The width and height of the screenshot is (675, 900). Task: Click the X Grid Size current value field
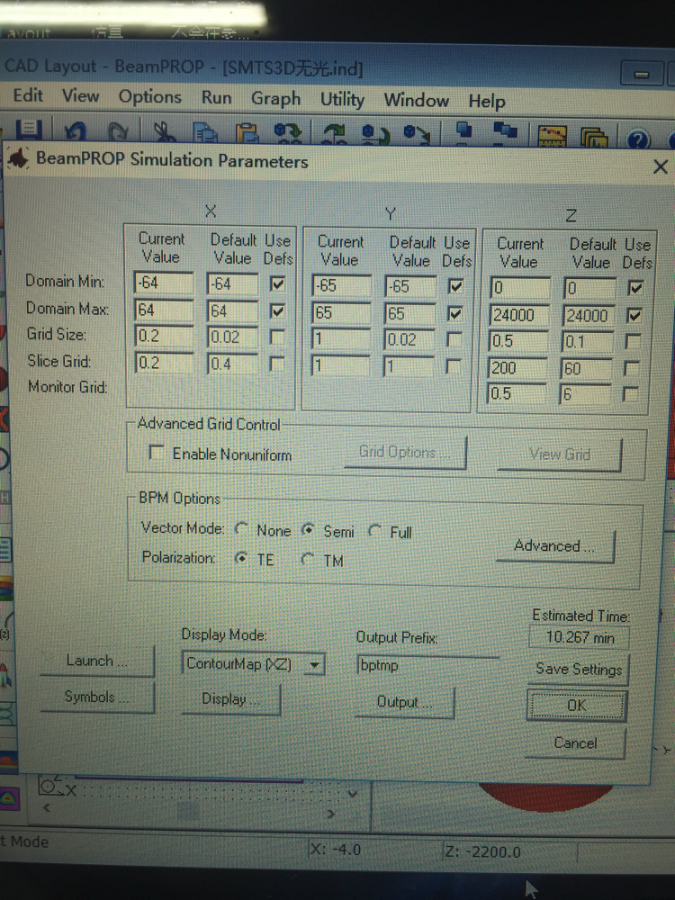pyautogui.click(x=164, y=336)
